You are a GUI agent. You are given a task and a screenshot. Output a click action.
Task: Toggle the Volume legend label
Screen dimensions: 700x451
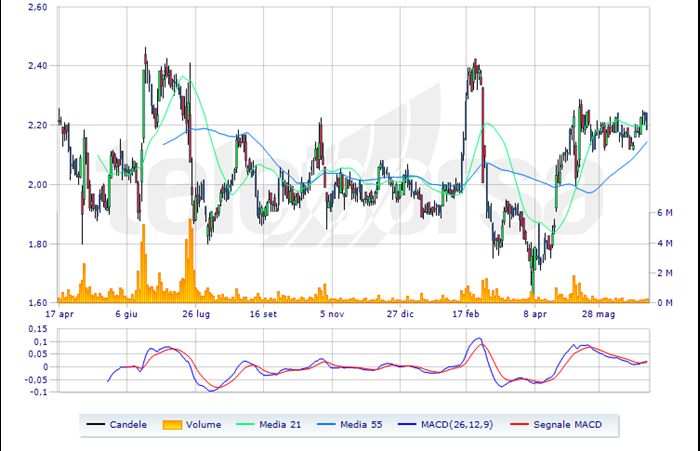click(x=203, y=425)
